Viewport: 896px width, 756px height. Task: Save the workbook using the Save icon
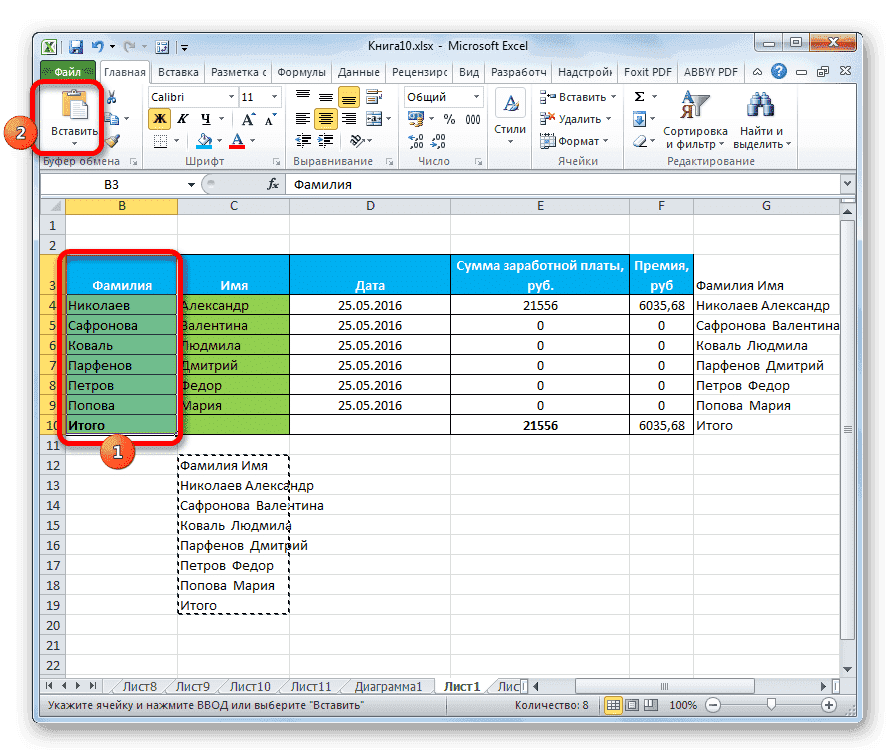(x=75, y=46)
